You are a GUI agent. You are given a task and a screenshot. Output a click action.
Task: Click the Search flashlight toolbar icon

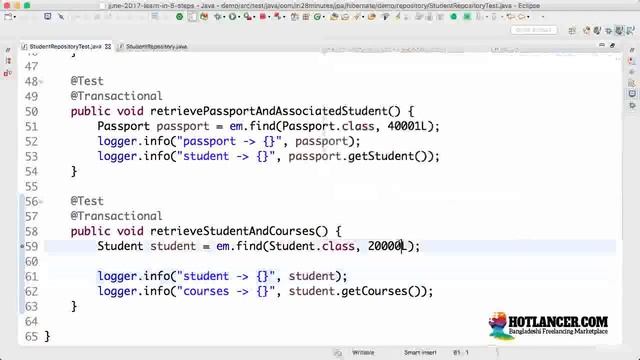point(356,17)
